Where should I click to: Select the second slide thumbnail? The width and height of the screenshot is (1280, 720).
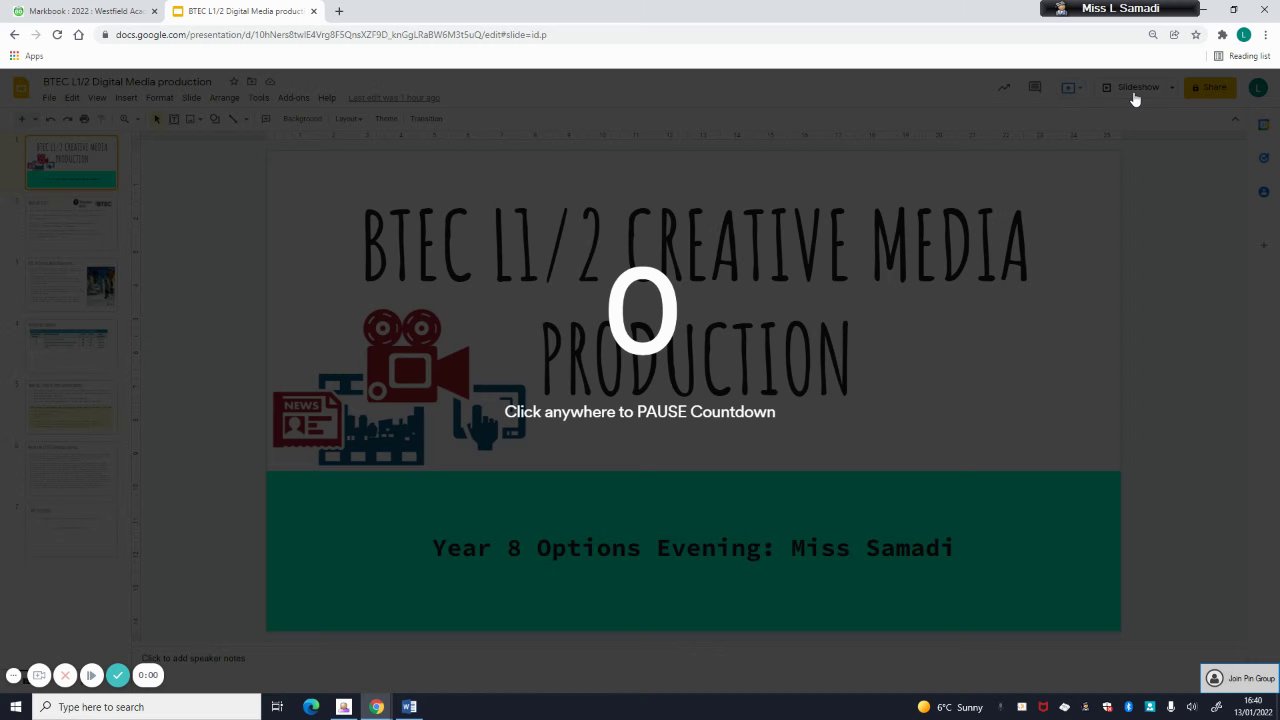click(71, 223)
